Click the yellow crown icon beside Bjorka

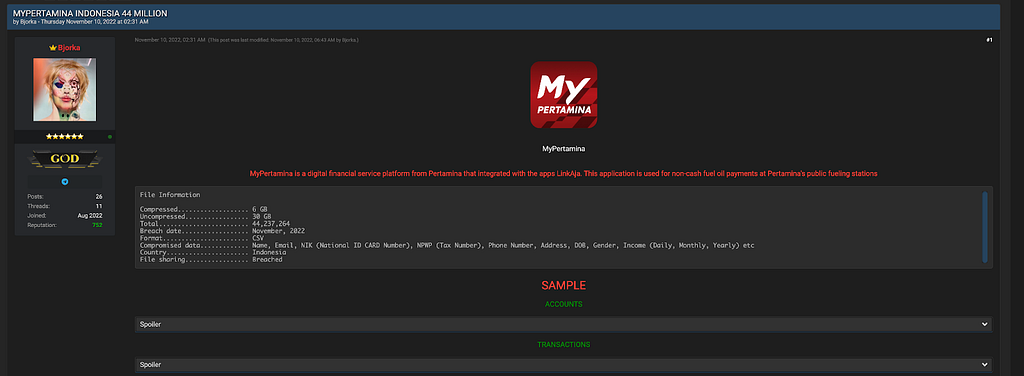click(53, 48)
